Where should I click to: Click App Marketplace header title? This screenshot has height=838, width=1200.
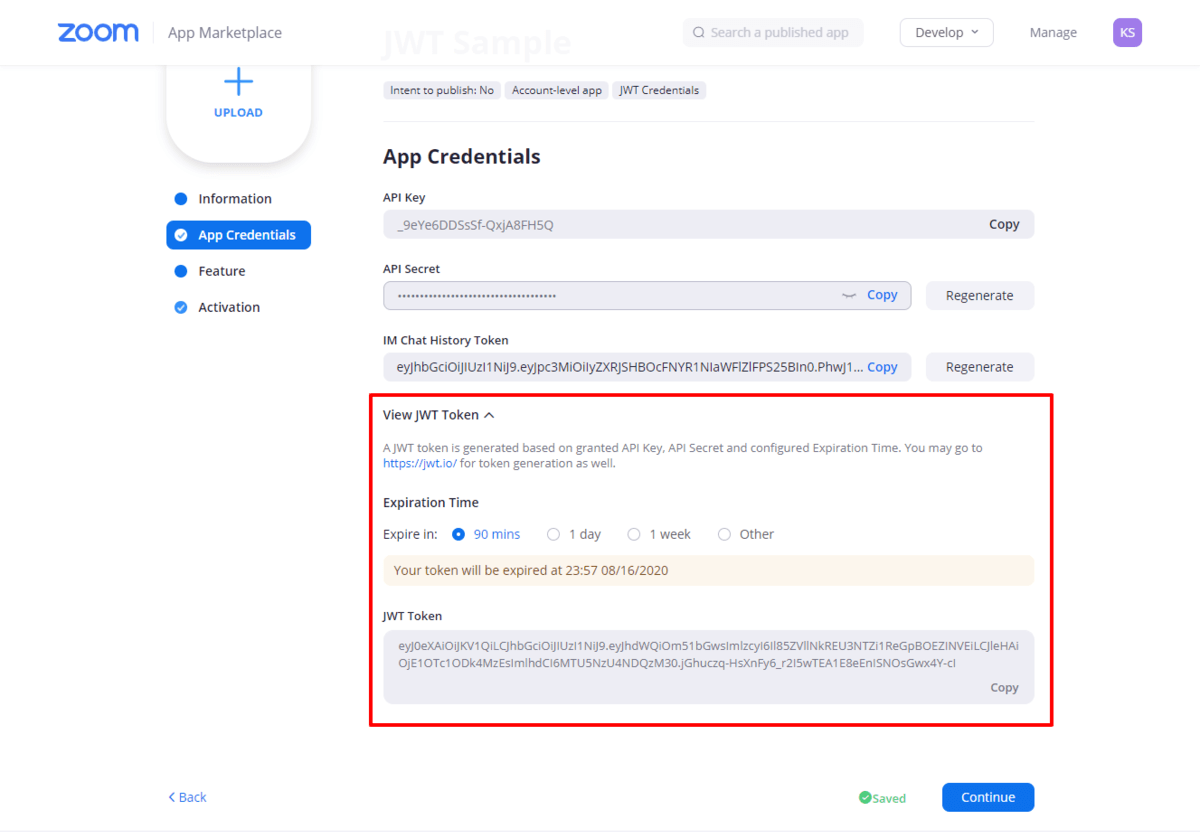click(225, 33)
